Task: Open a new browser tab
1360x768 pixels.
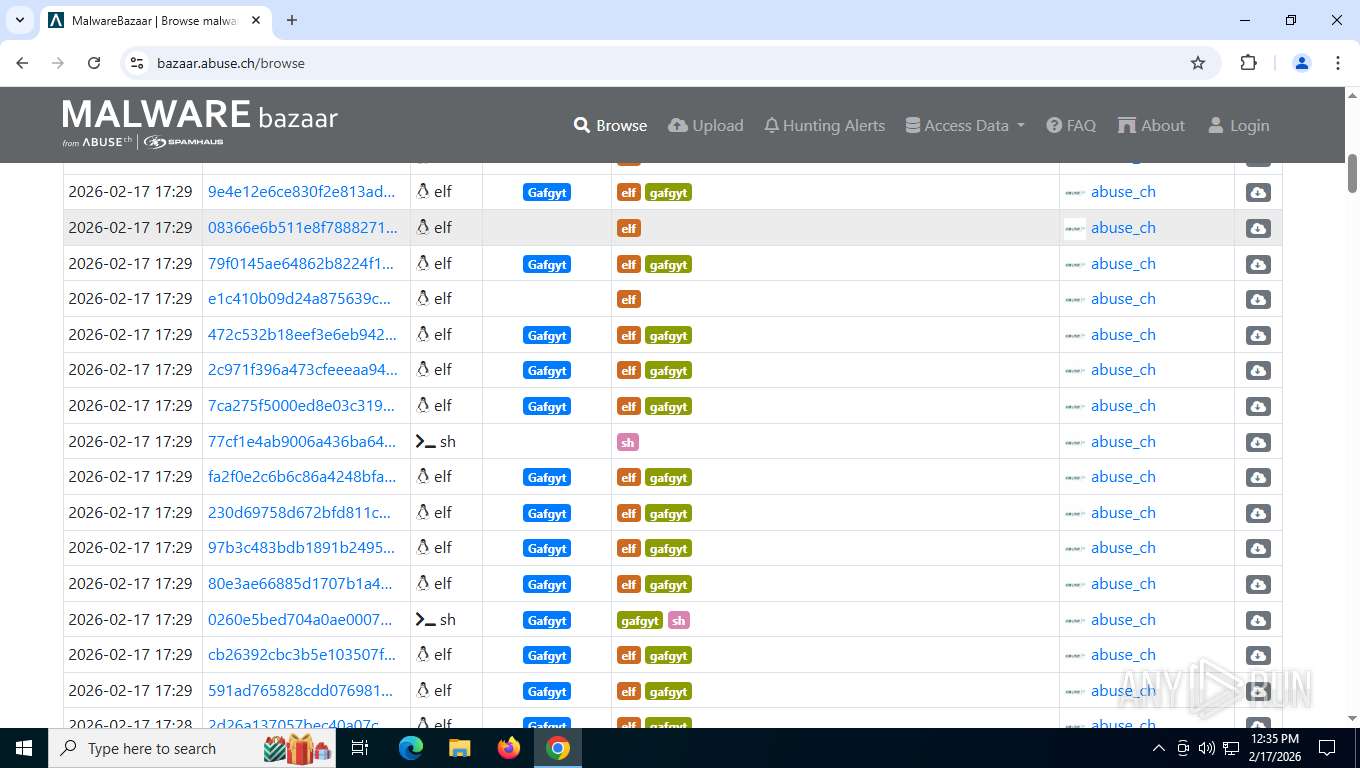Action: 292,20
